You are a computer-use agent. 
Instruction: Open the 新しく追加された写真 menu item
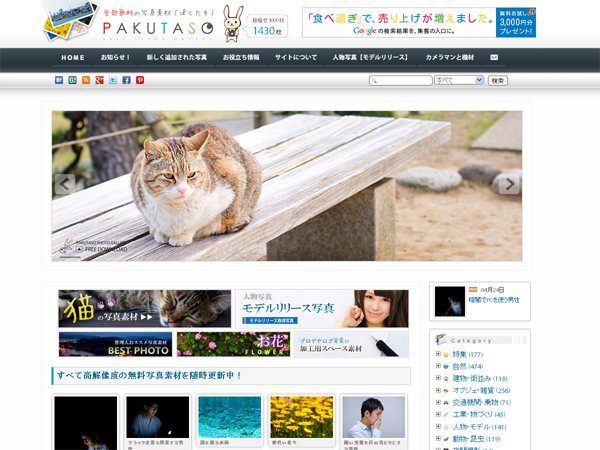pyautogui.click(x=177, y=57)
